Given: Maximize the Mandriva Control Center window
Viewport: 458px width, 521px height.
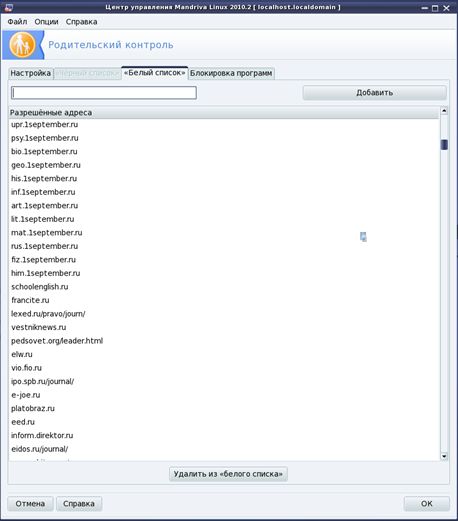Looking at the screenshot, I should click(x=435, y=8).
